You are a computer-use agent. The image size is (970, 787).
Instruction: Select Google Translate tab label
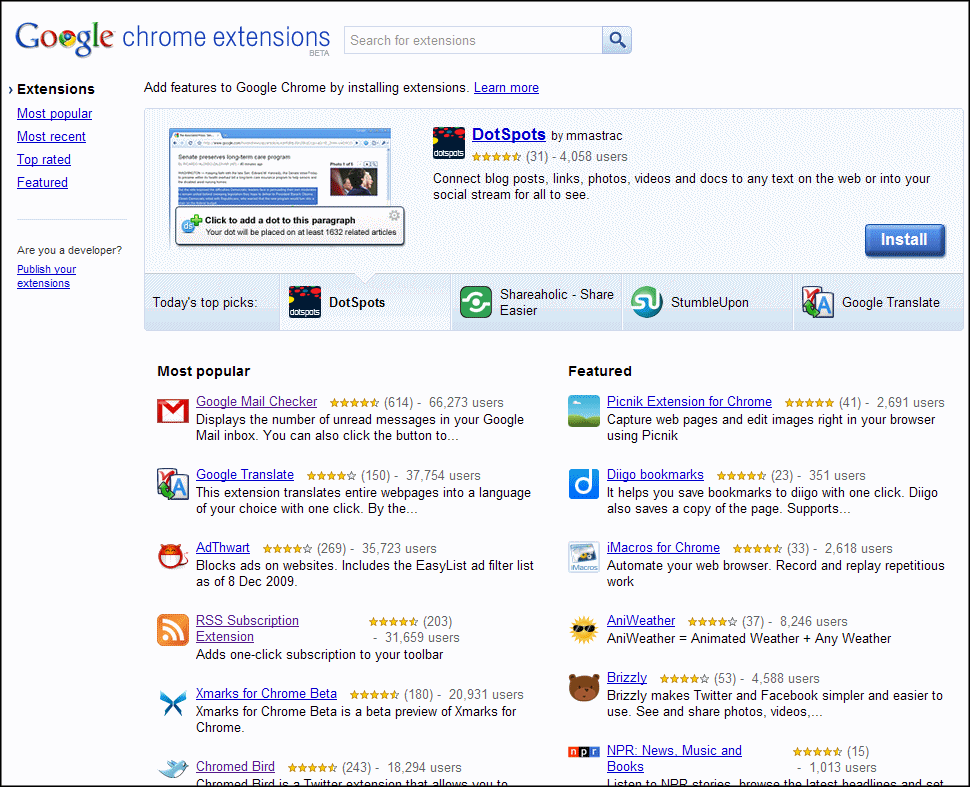click(x=891, y=303)
